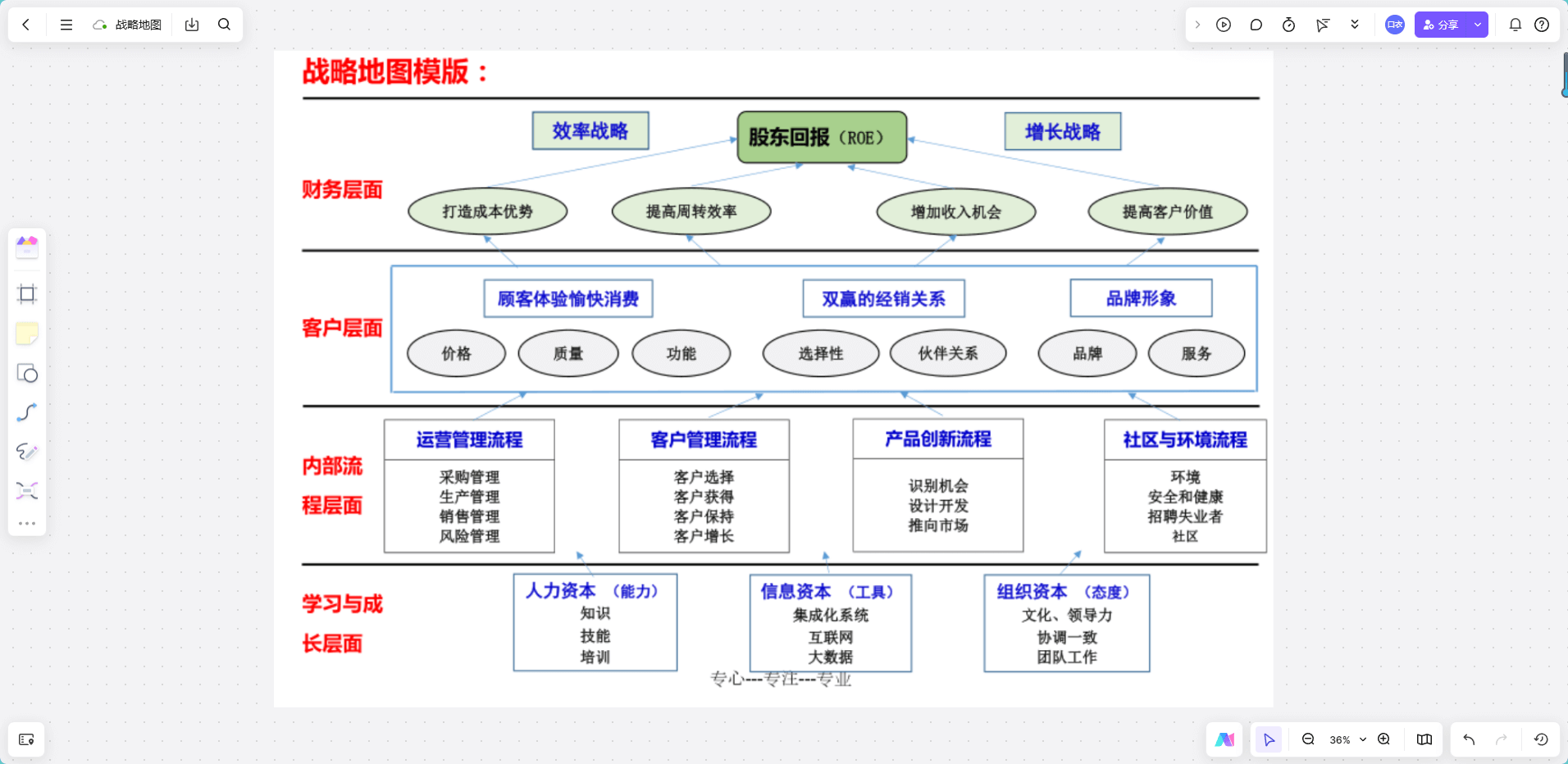Viewport: 1568px width, 764px height.
Task: Open the bottom-left minimap panel icon
Action: pos(26,739)
